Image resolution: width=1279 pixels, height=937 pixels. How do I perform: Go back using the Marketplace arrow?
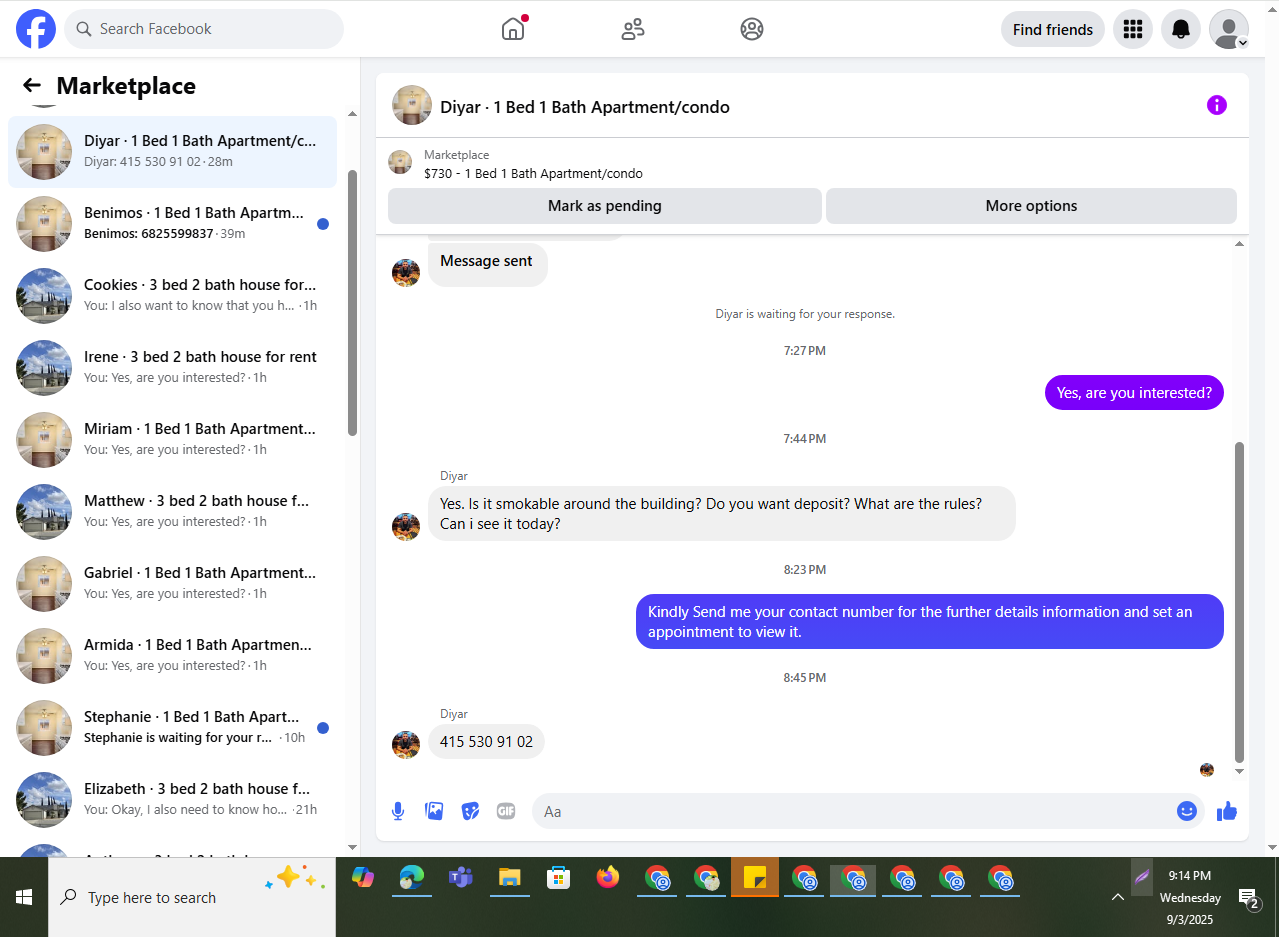pos(32,86)
